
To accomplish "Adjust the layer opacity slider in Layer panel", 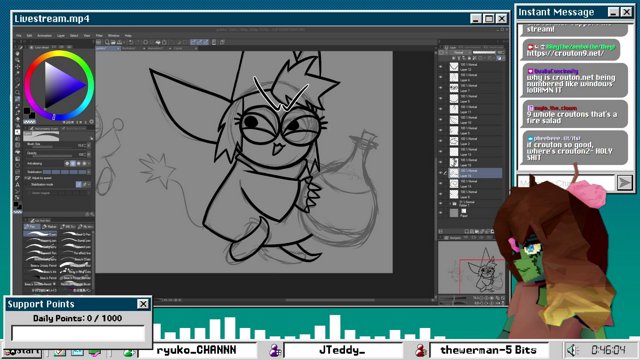I will tap(484, 53).
